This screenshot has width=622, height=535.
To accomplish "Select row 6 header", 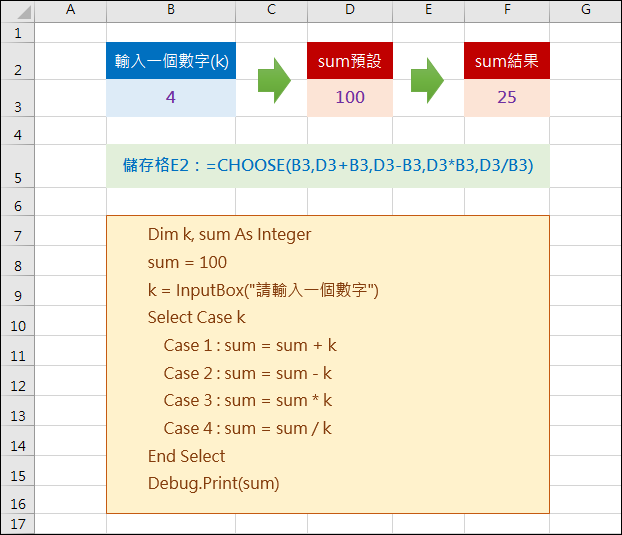I will (18, 202).
